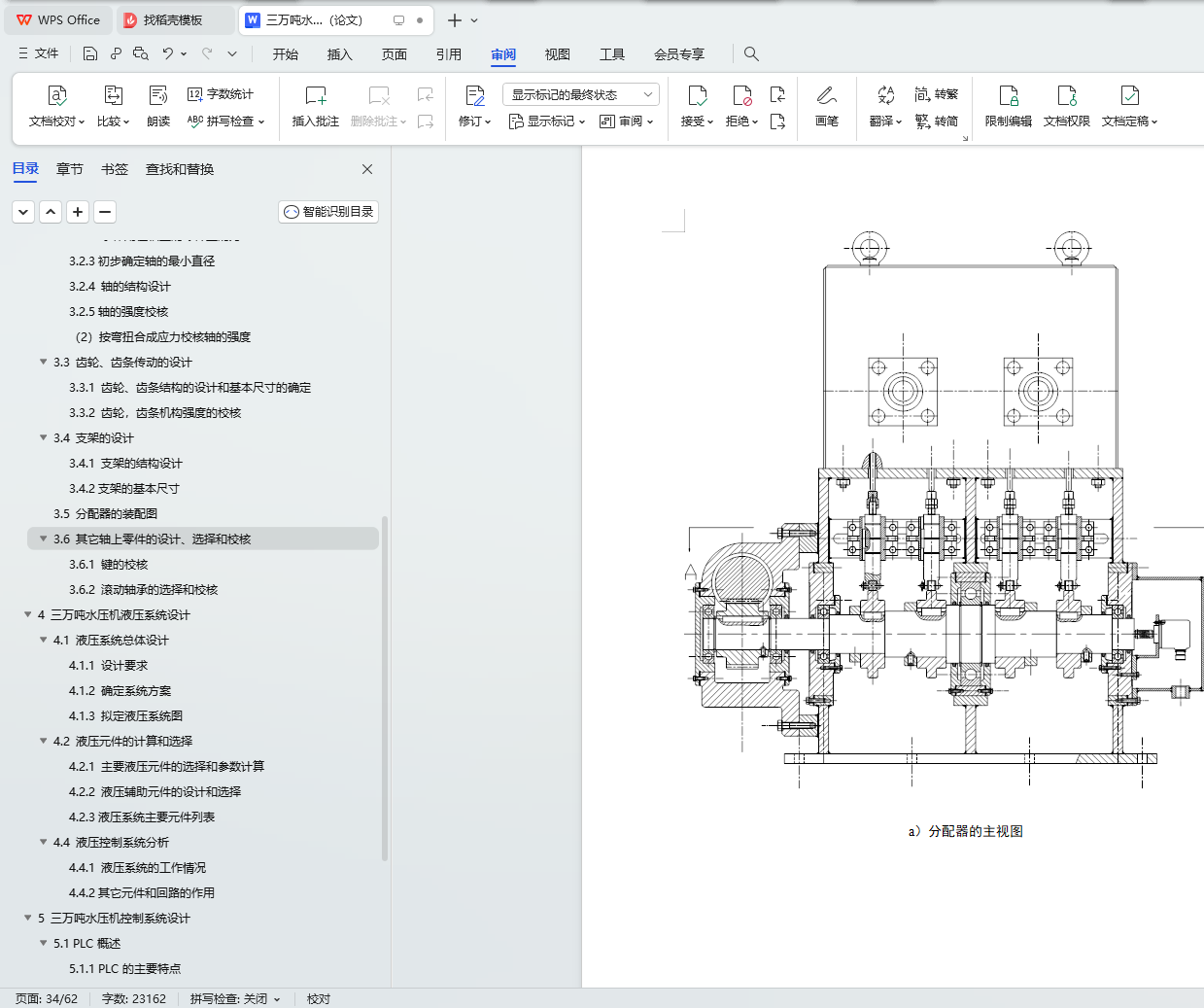Image resolution: width=1204 pixels, height=1008 pixels.
Task: Toggle 拼写检查 status in status bar
Action: click(x=234, y=998)
